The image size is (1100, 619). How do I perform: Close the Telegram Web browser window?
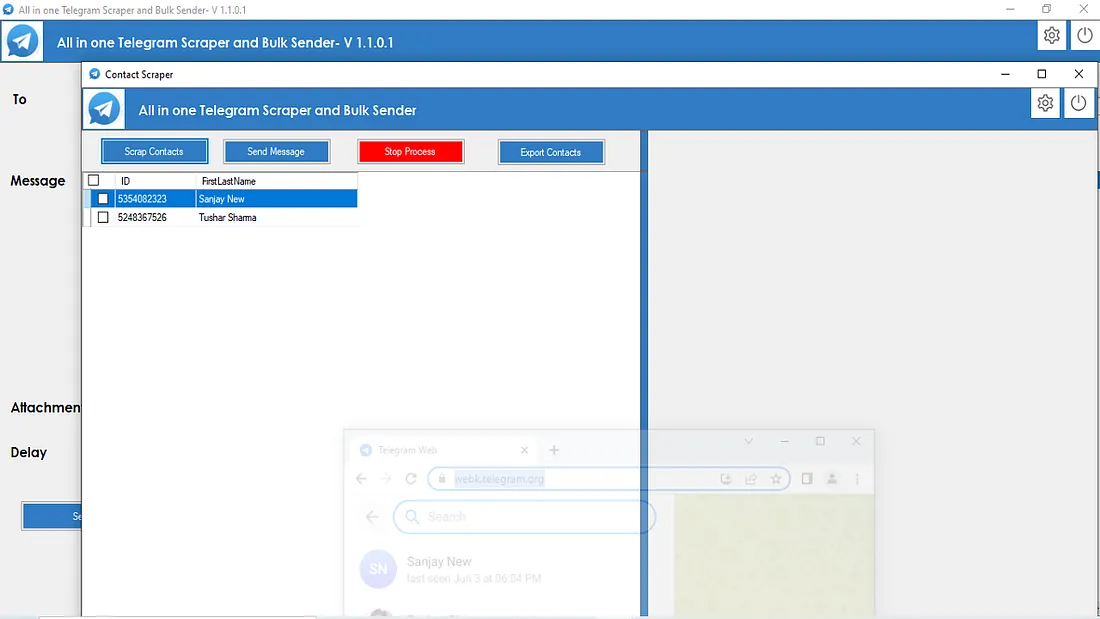[x=856, y=441]
